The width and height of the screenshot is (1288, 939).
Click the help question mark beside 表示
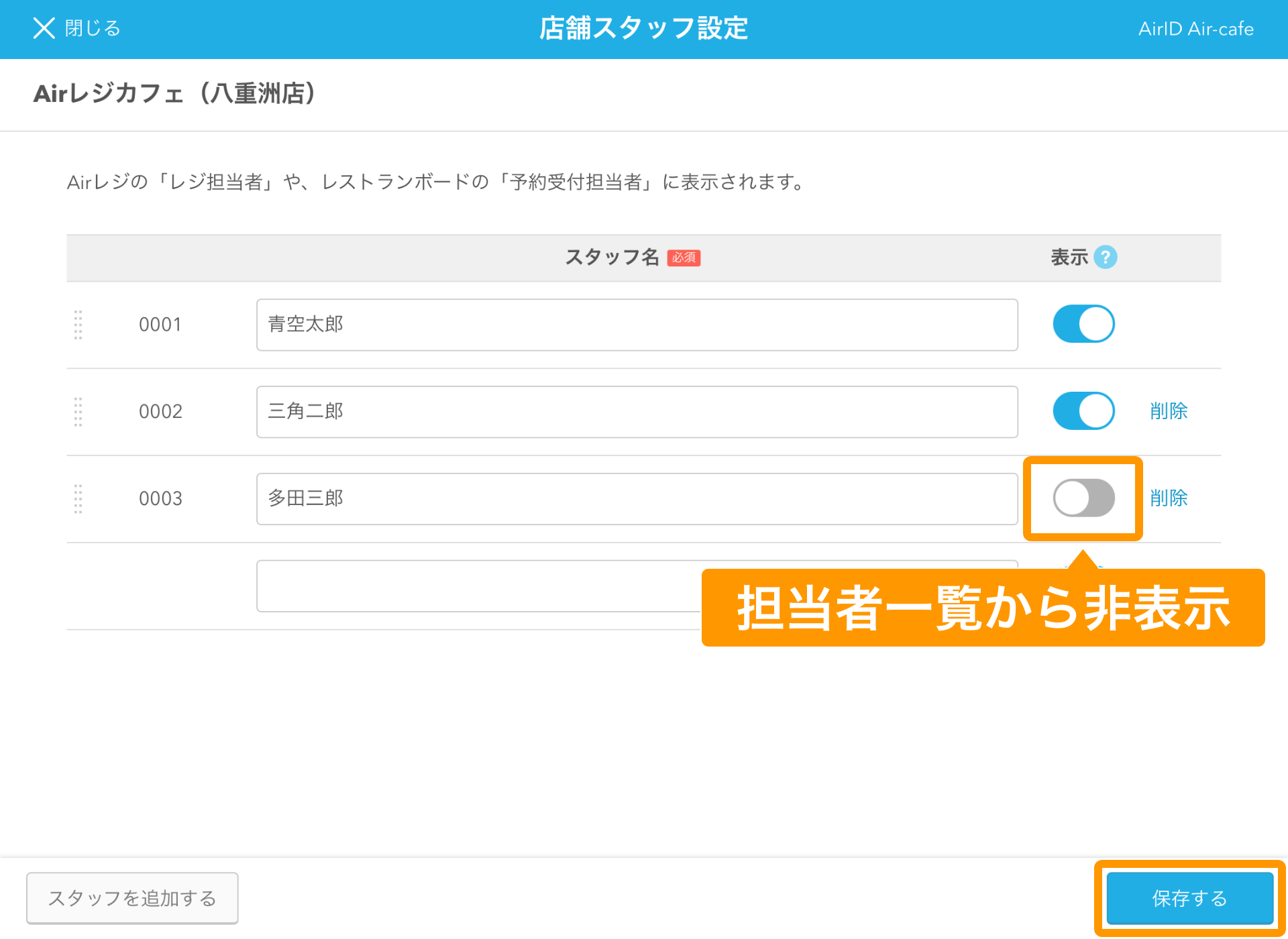click(x=1105, y=257)
